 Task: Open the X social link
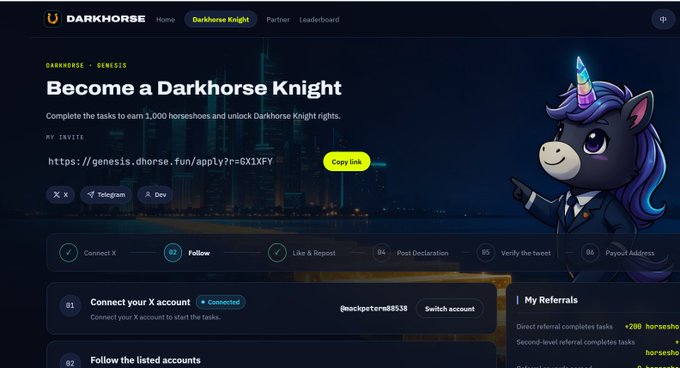pyautogui.click(x=60, y=195)
